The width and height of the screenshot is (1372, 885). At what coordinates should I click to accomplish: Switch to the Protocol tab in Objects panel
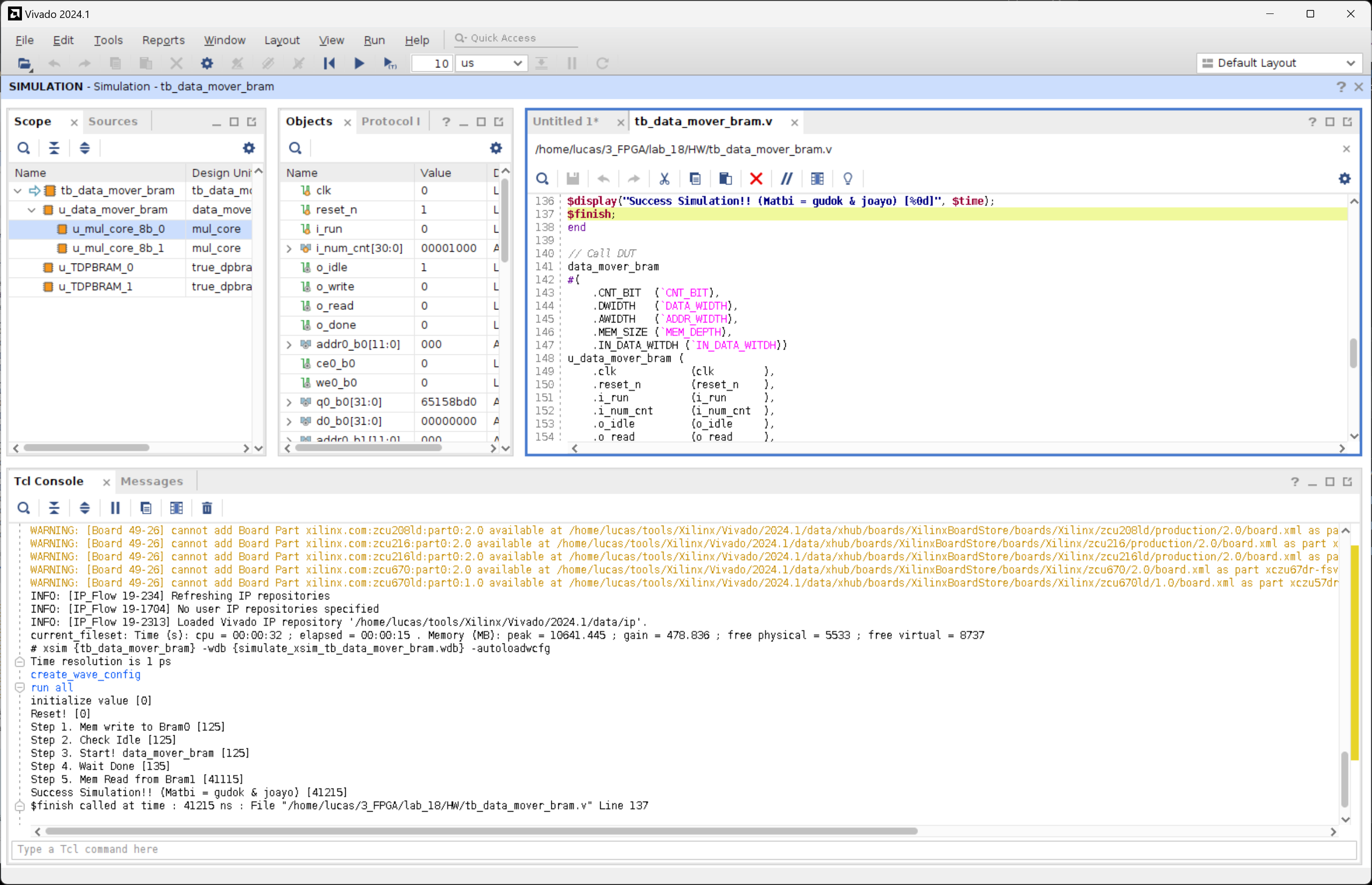click(391, 121)
